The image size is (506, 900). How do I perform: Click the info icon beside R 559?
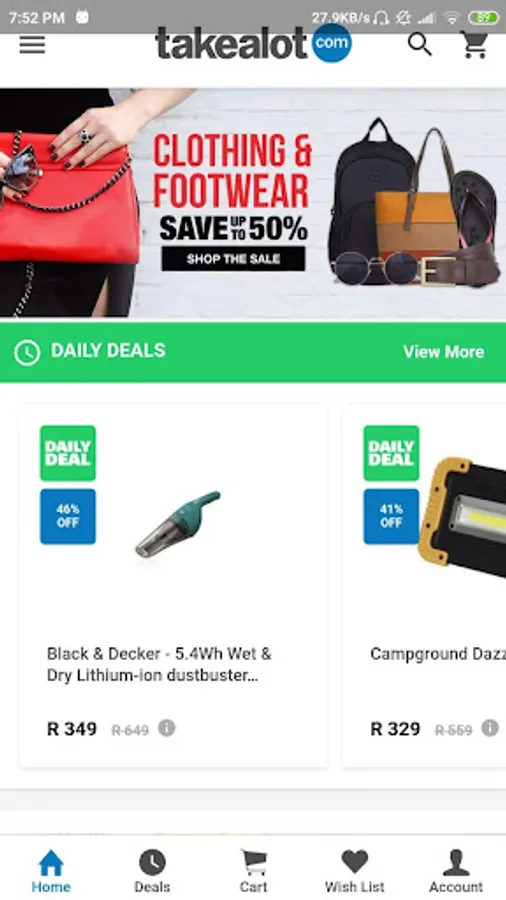(x=490, y=728)
